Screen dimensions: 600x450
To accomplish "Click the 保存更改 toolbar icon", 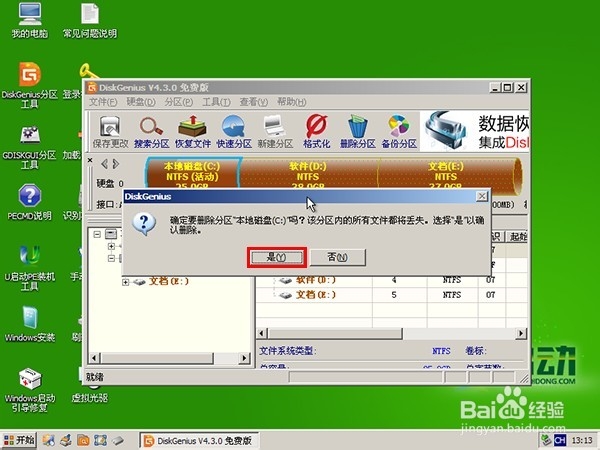I will 110,132.
